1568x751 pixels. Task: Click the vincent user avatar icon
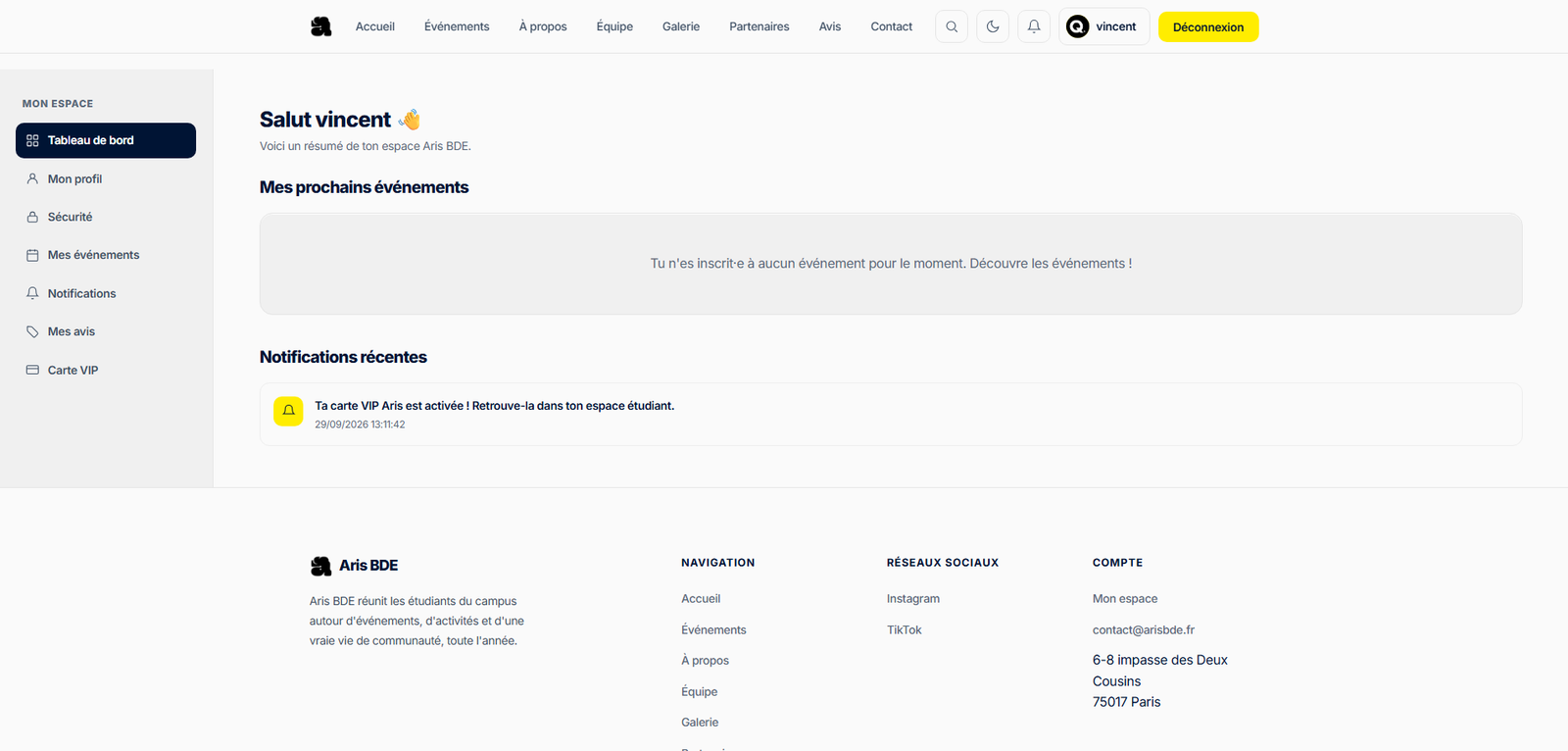[x=1078, y=26]
